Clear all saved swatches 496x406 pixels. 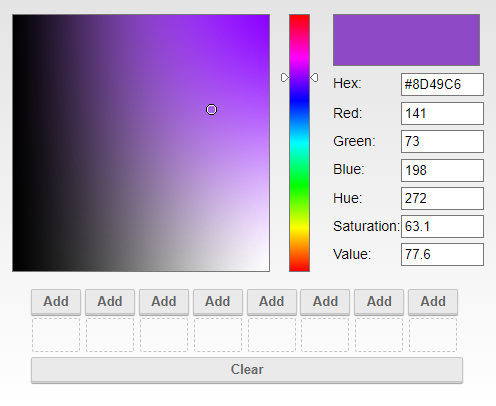(x=247, y=370)
